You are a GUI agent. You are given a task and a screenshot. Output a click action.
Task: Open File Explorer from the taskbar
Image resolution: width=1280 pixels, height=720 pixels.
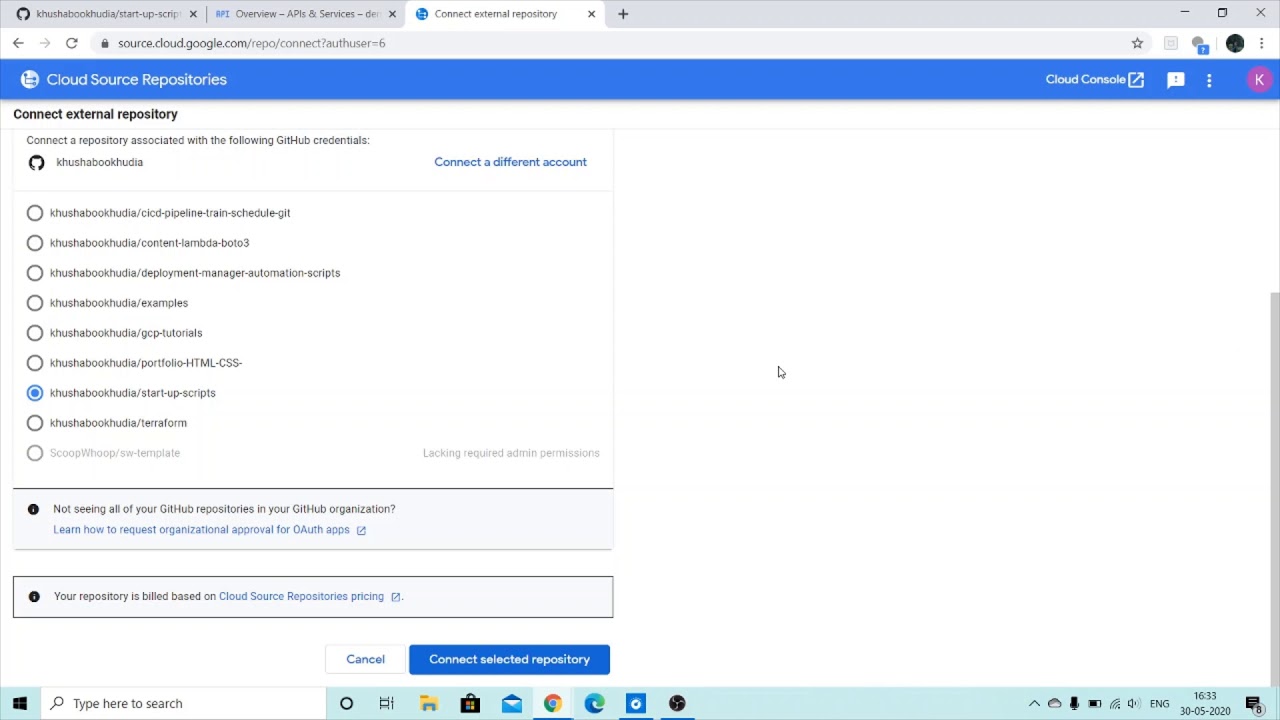pos(429,703)
